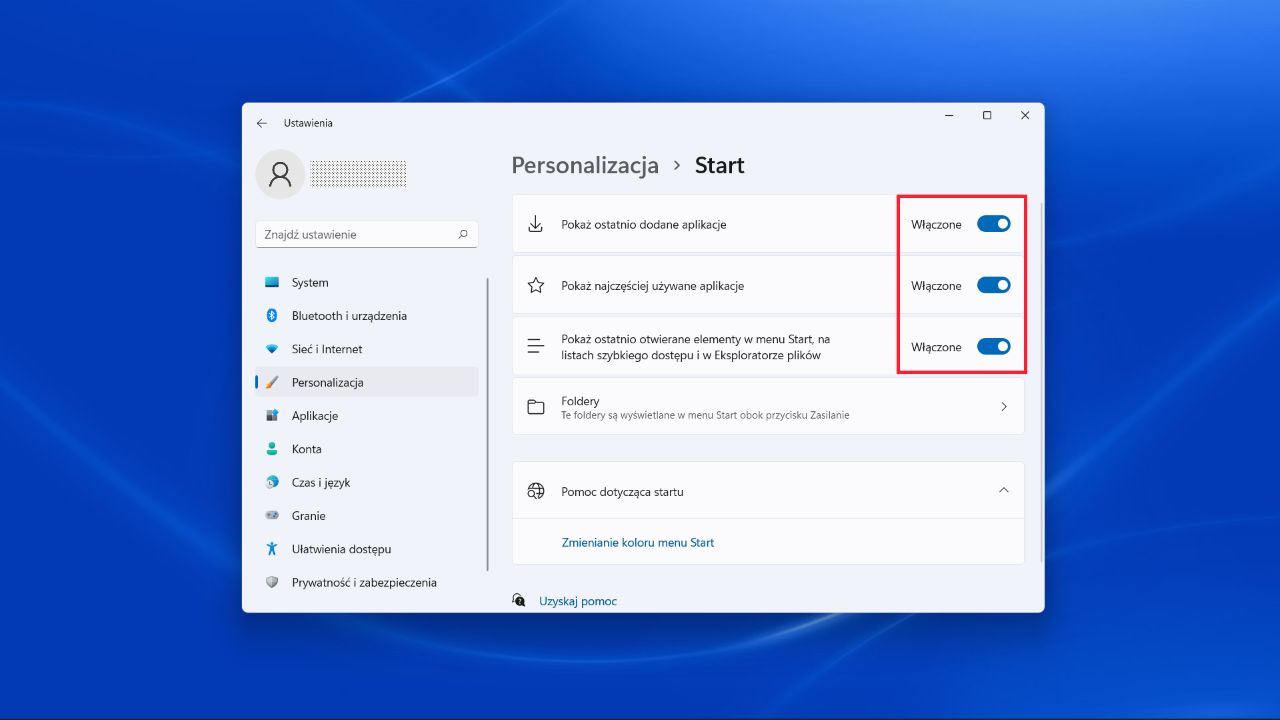
Task: Click the Czas i język clock icon
Action: tap(272, 482)
